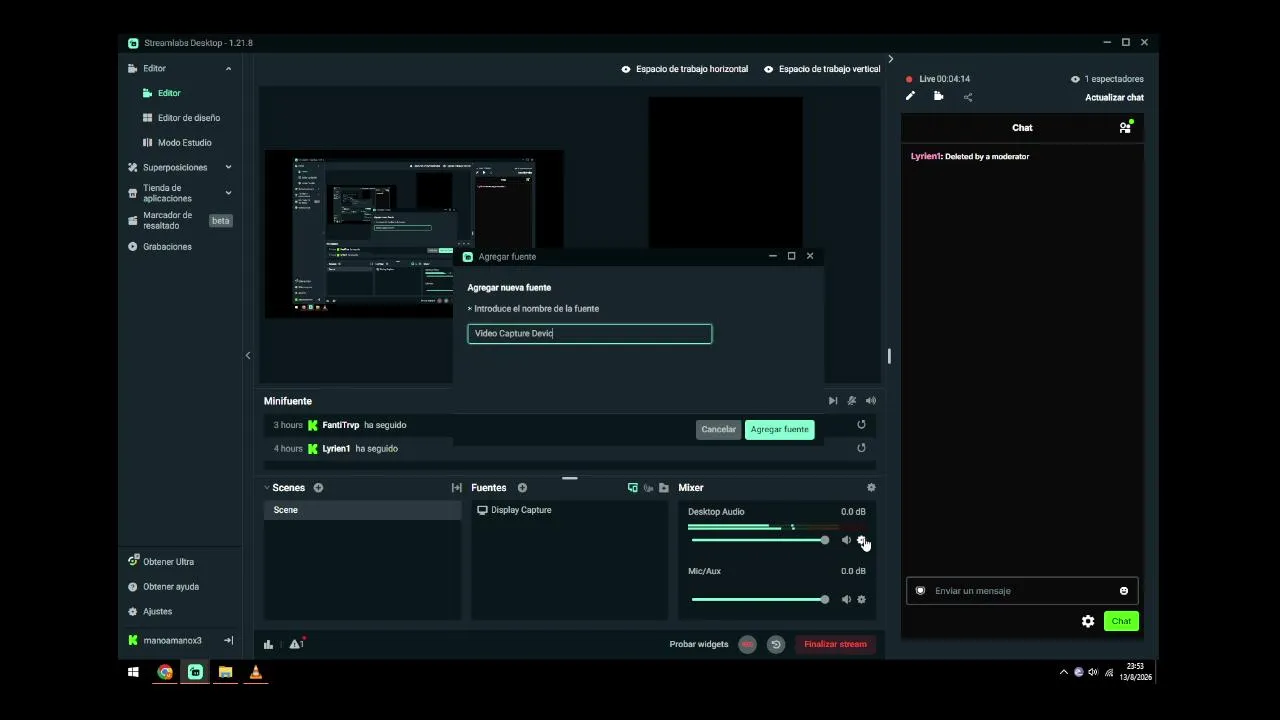The height and width of the screenshot is (720, 1280).
Task: Open the emoji picker in chat input
Action: (x=1124, y=591)
